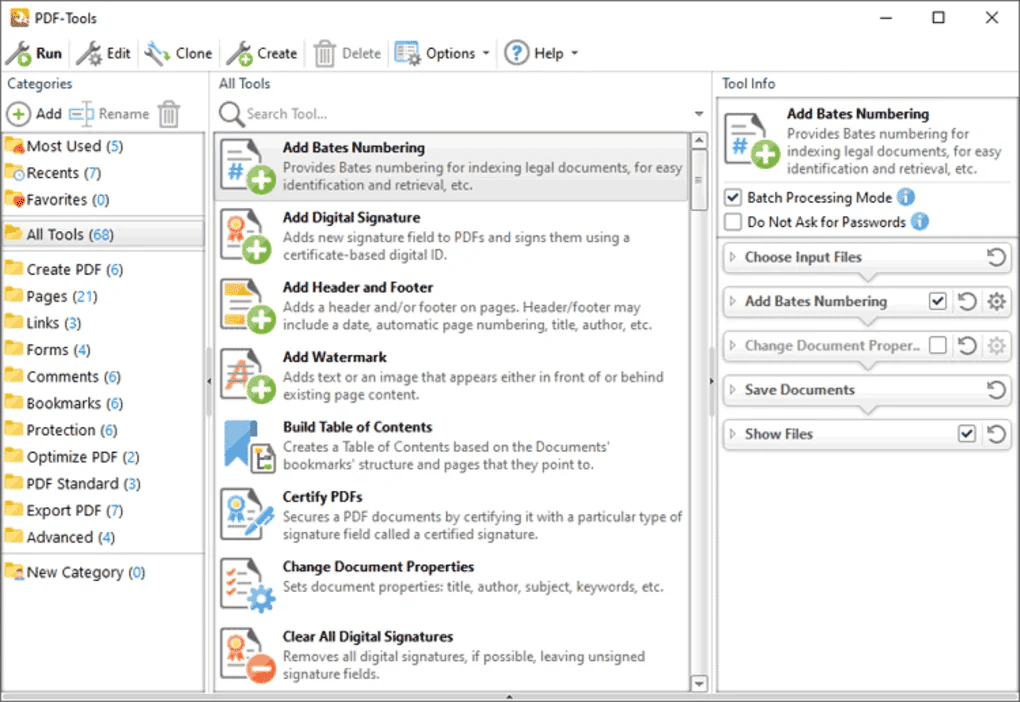Enable Do Not Ask for Passwords
The image size is (1020, 702).
[734, 222]
